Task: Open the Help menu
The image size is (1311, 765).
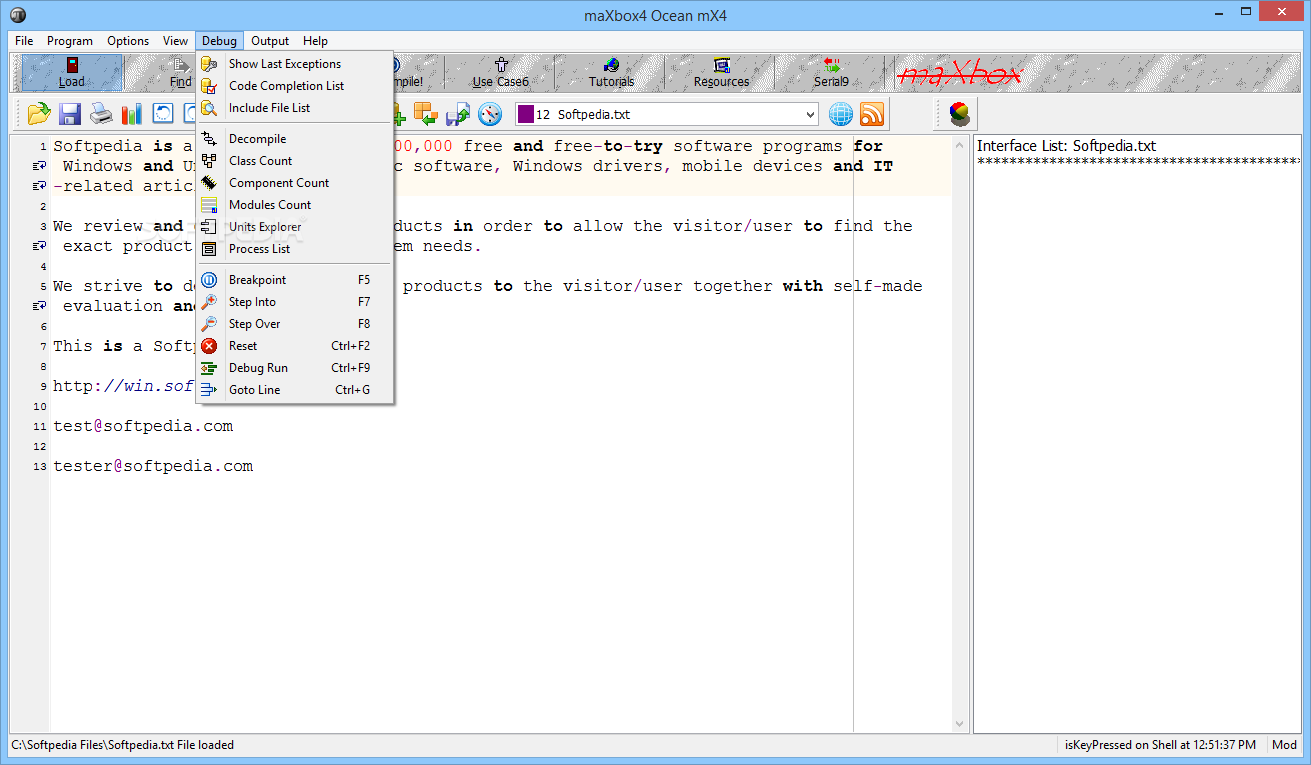Action: pyautogui.click(x=316, y=41)
